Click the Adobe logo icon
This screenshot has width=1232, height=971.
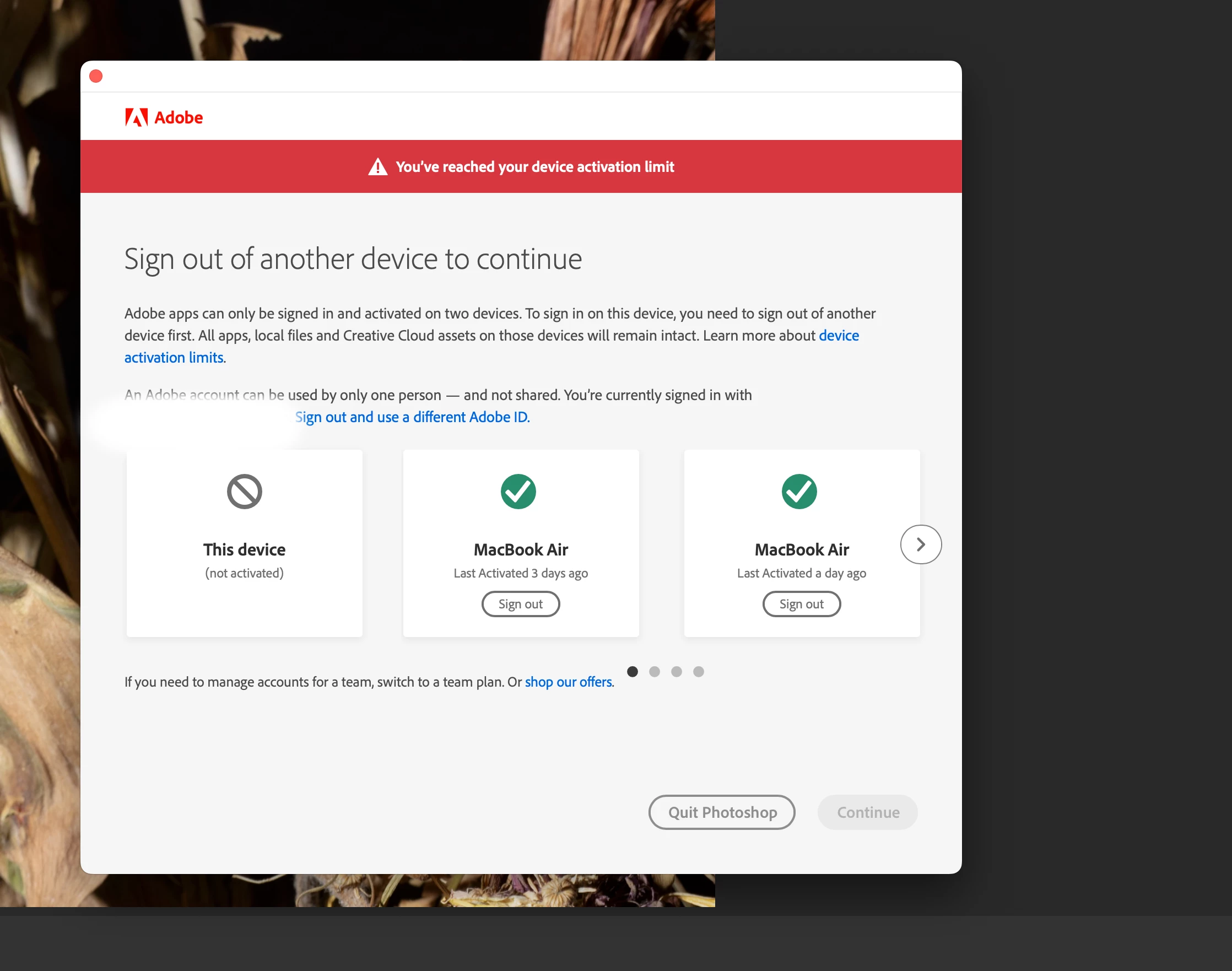pyautogui.click(x=137, y=117)
